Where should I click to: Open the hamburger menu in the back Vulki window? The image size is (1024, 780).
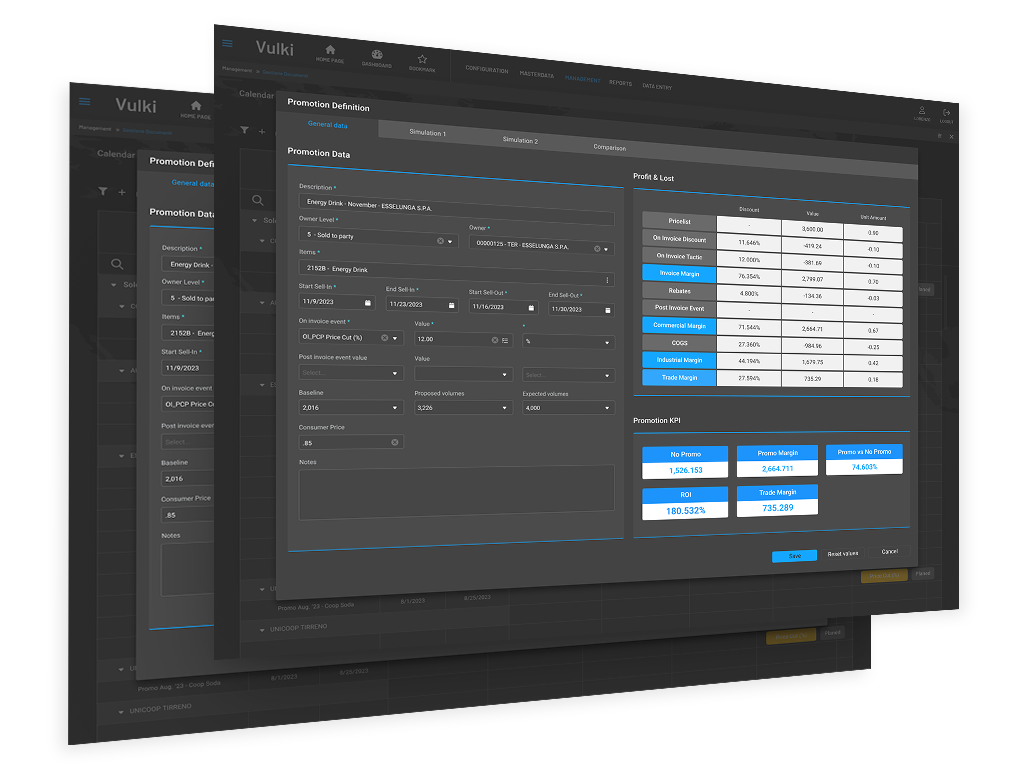pyautogui.click(x=85, y=101)
